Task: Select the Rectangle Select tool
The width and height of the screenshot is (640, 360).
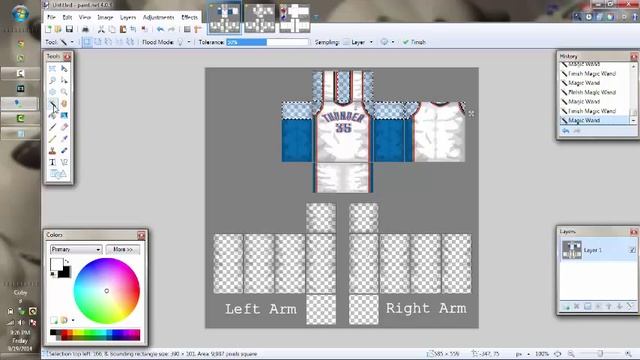Action: [53, 69]
